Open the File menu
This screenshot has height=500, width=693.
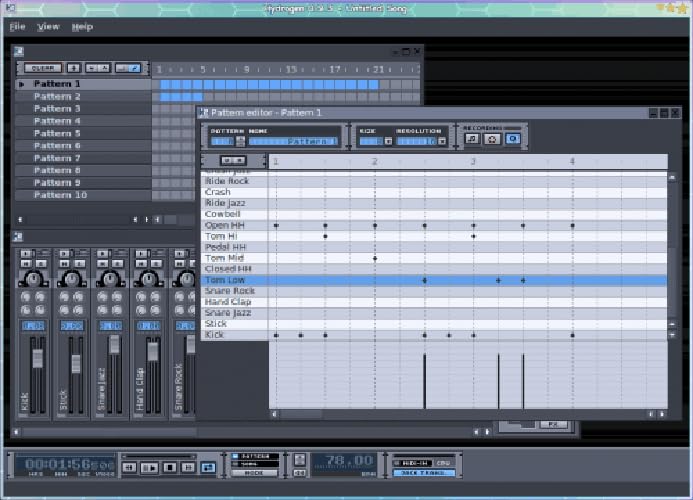(17, 26)
